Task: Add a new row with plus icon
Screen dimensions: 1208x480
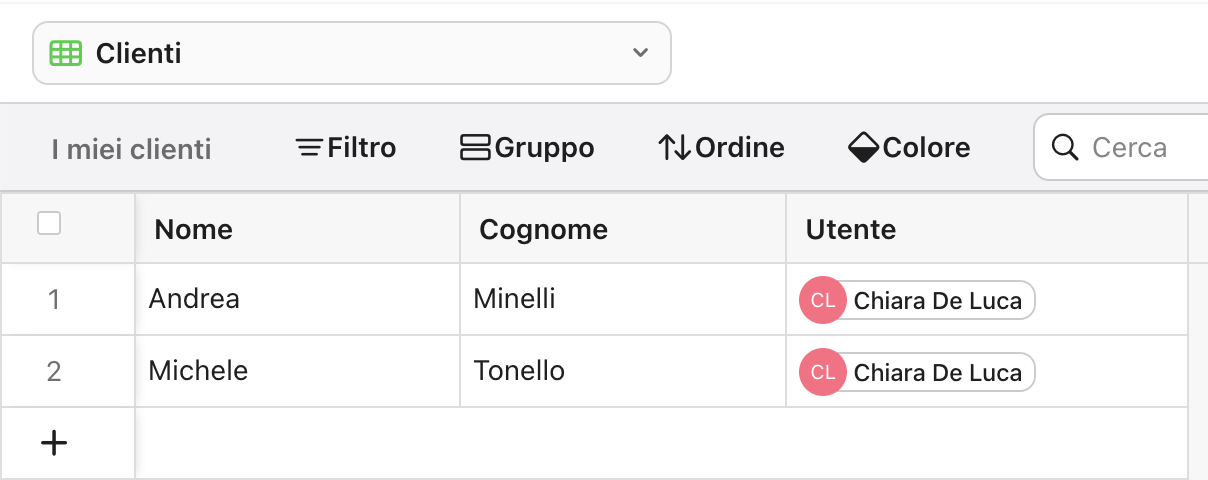Action: (54, 443)
